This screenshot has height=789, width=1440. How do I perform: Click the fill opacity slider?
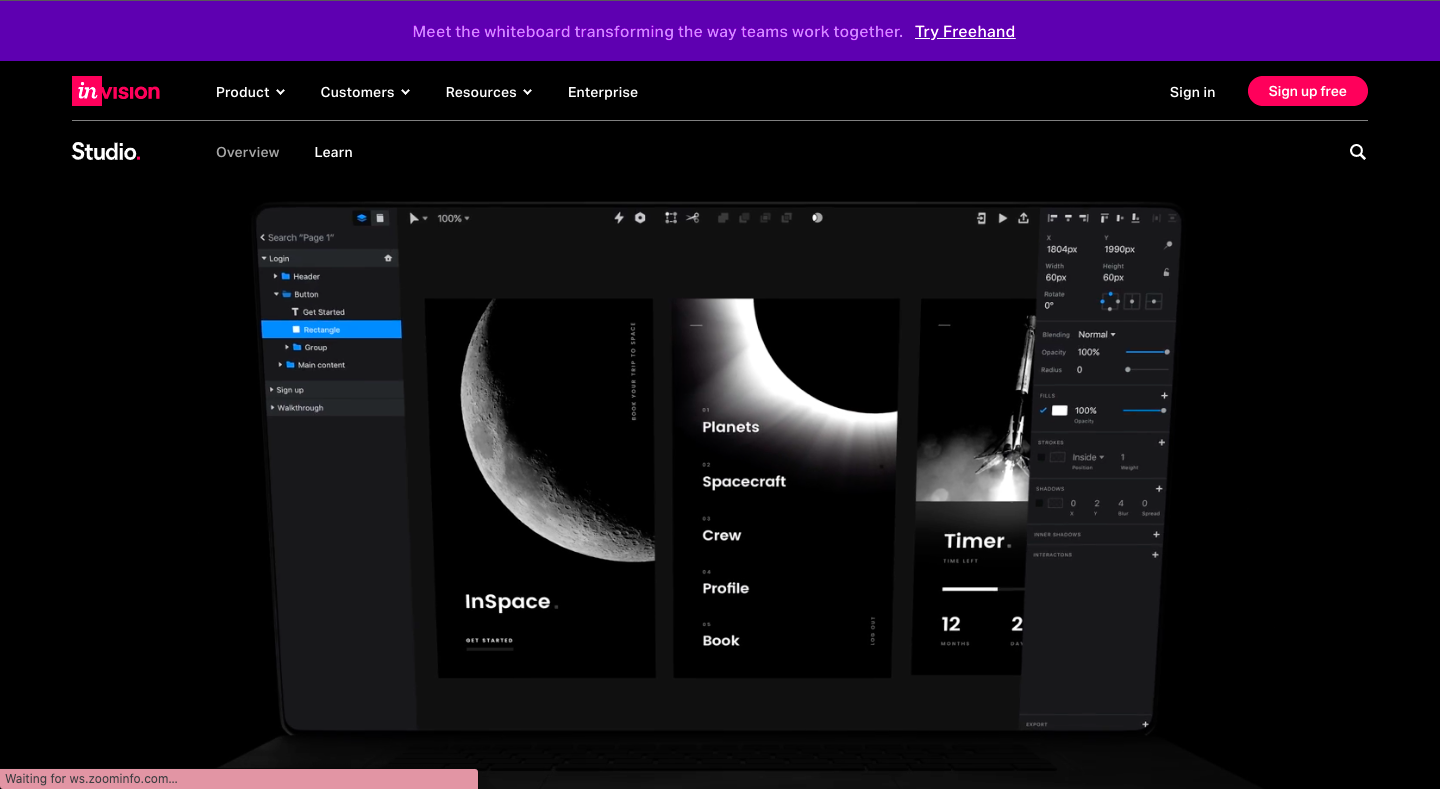tap(1145, 410)
